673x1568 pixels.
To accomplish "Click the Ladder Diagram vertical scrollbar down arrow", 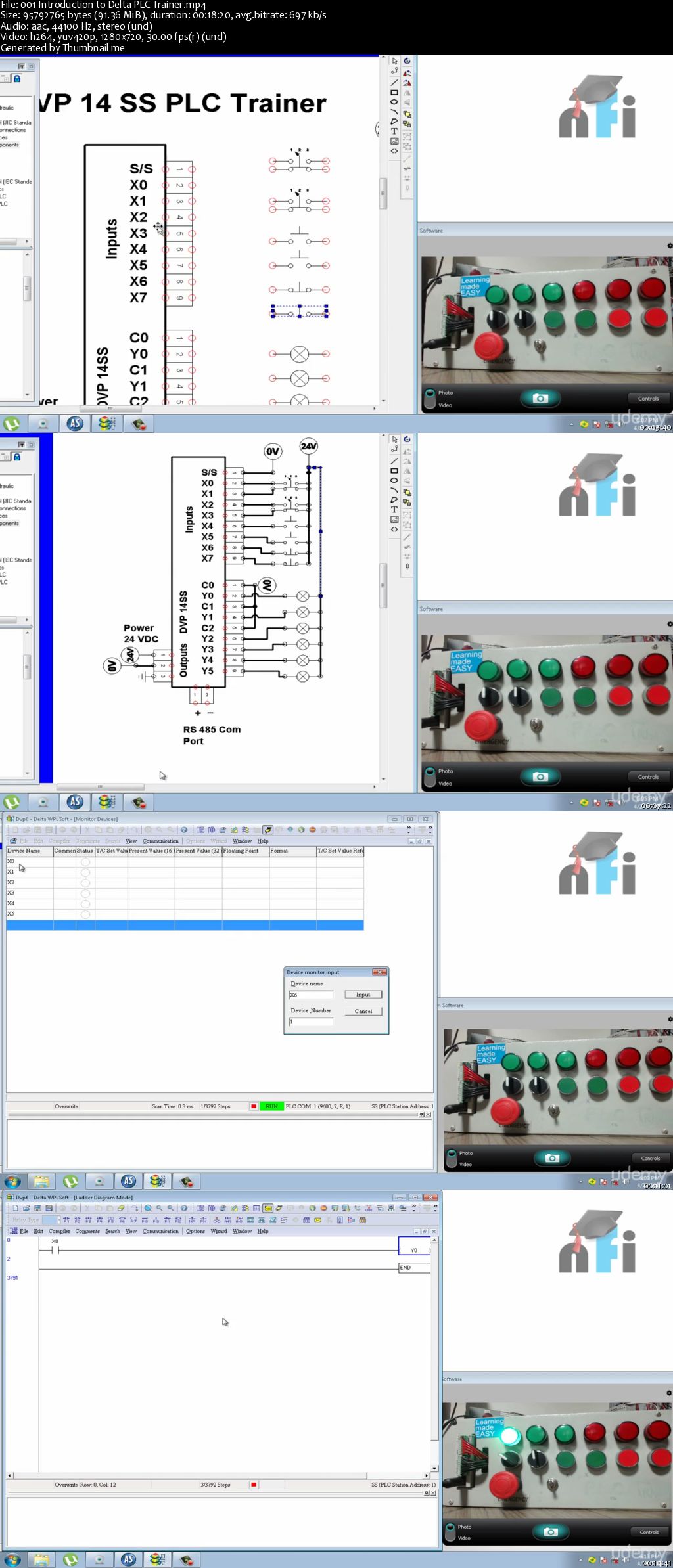I will [434, 1468].
